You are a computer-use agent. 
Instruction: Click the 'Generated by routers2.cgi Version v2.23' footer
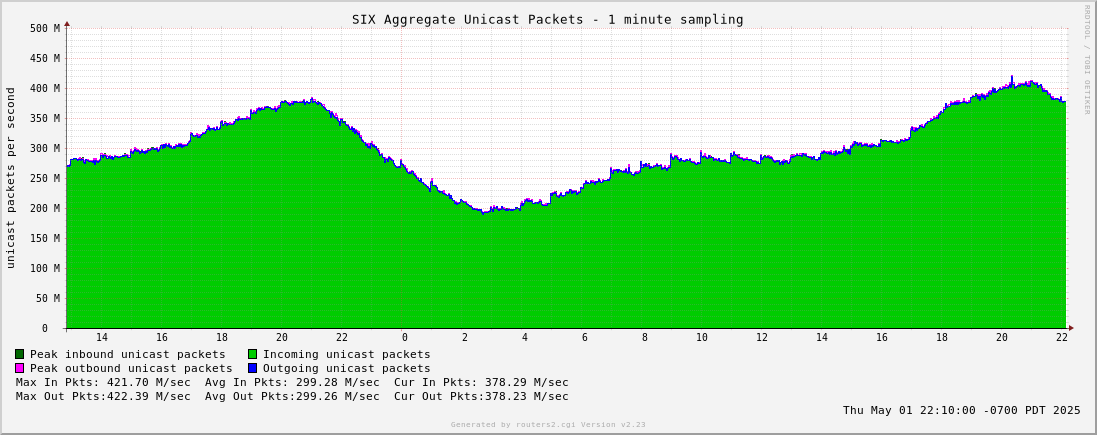(548, 425)
